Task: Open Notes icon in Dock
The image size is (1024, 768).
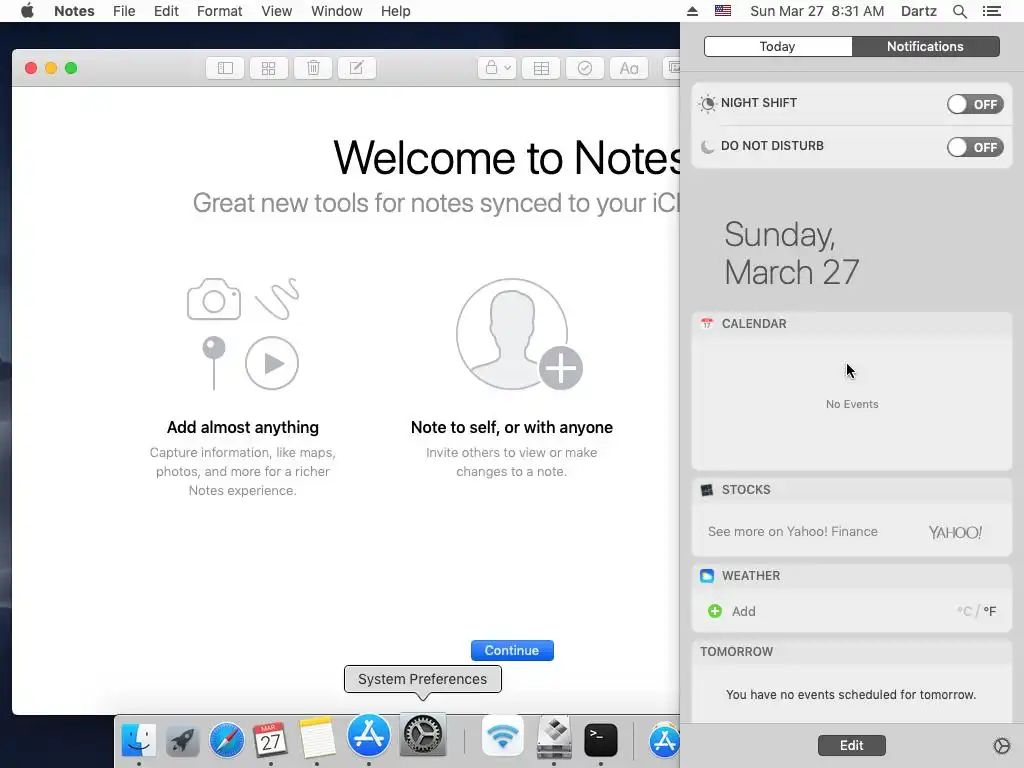Action: pyautogui.click(x=317, y=739)
